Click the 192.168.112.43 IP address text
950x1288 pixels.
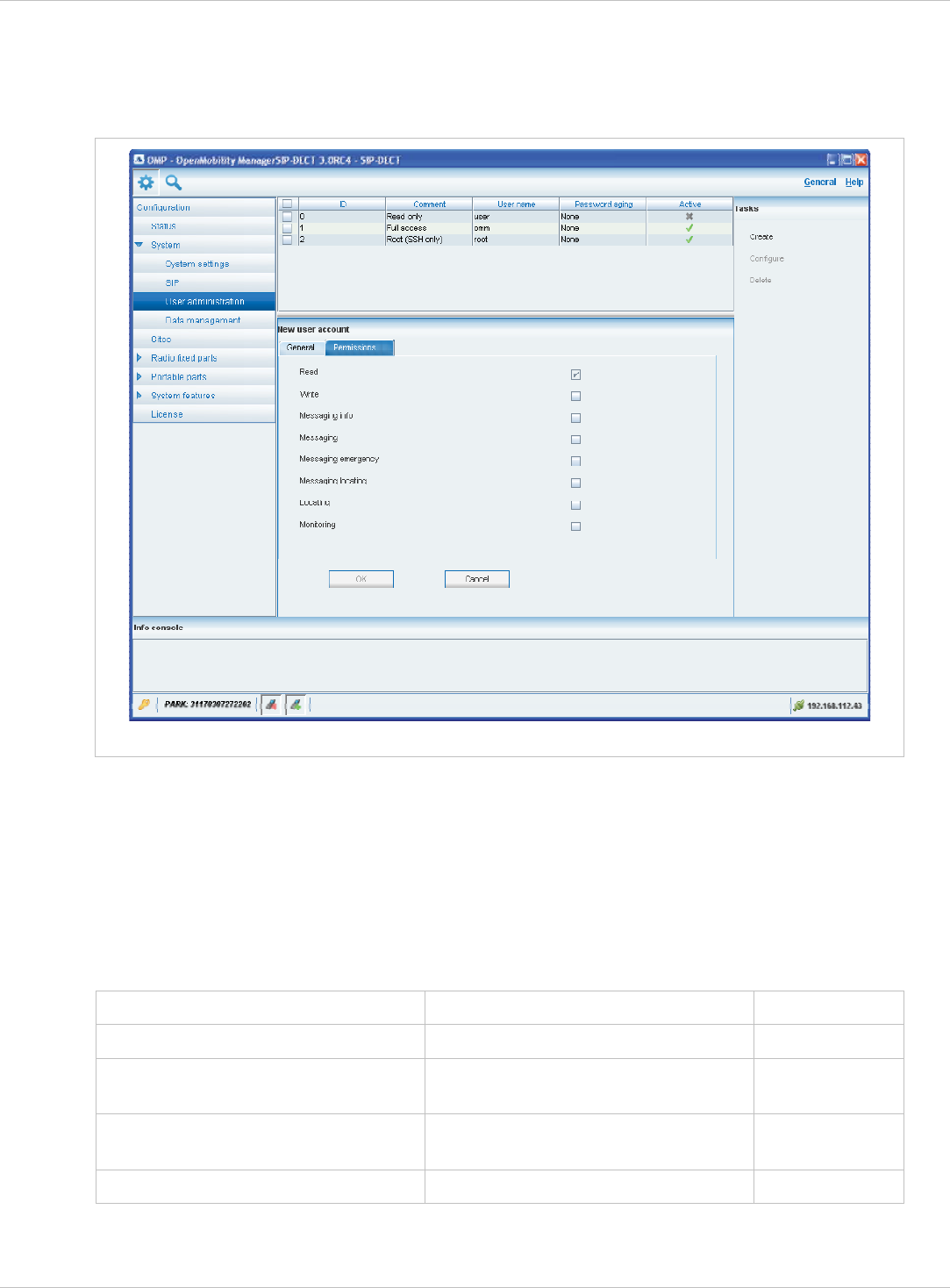click(x=834, y=705)
